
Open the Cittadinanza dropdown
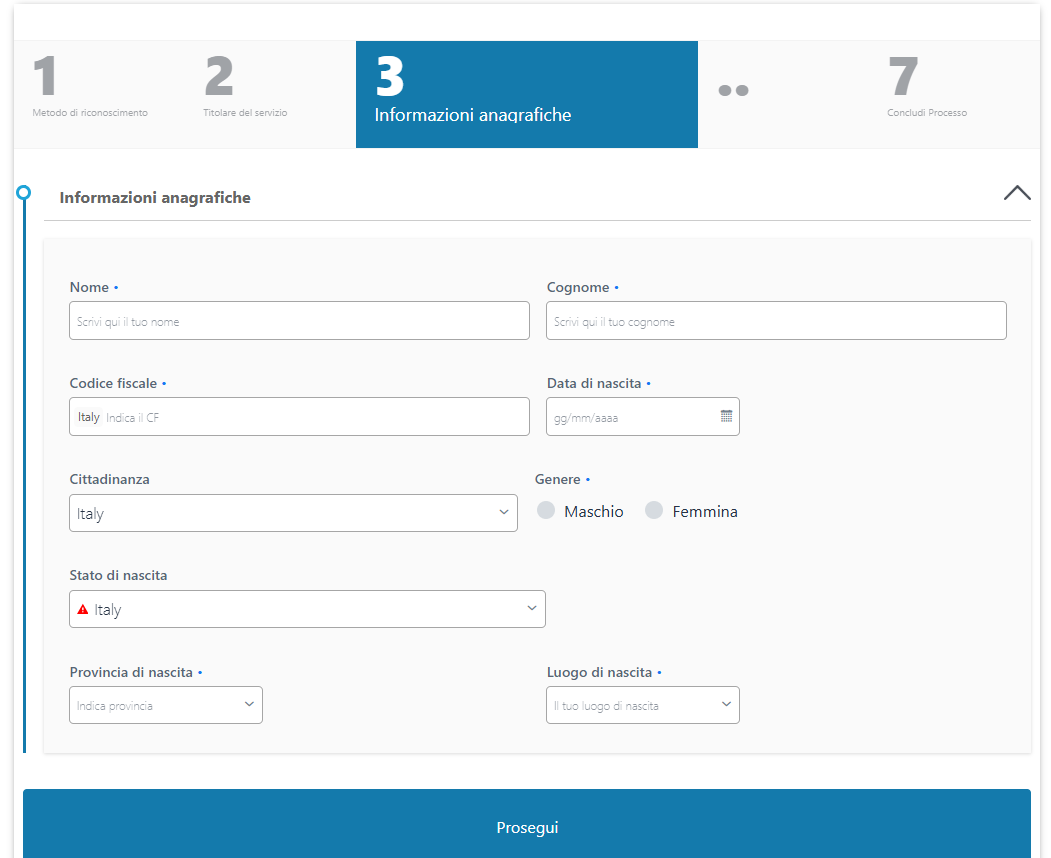pyautogui.click(x=293, y=513)
